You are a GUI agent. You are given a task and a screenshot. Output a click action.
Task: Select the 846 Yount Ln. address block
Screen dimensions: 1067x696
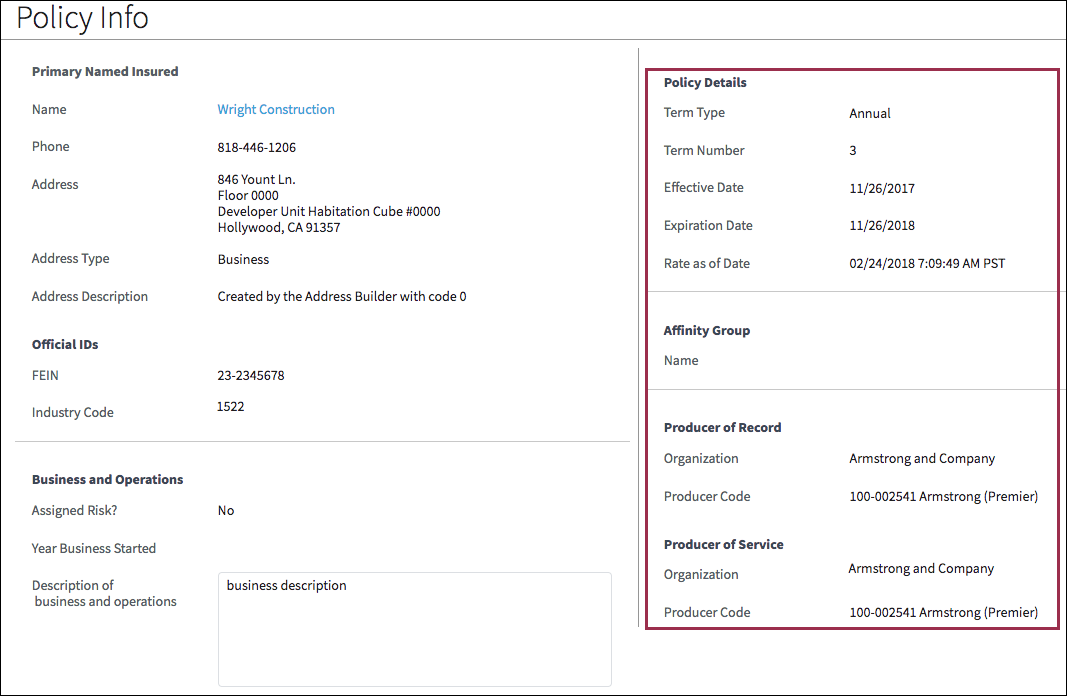click(x=329, y=203)
